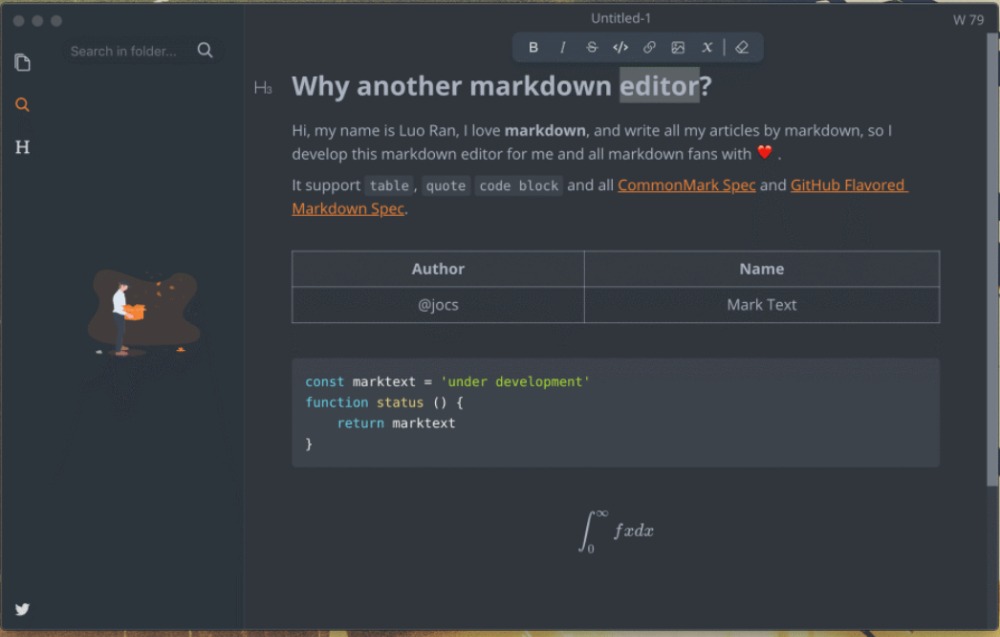This screenshot has height=637, width=1000.
Task: Clear formatting with the eraser icon
Action: [741, 47]
